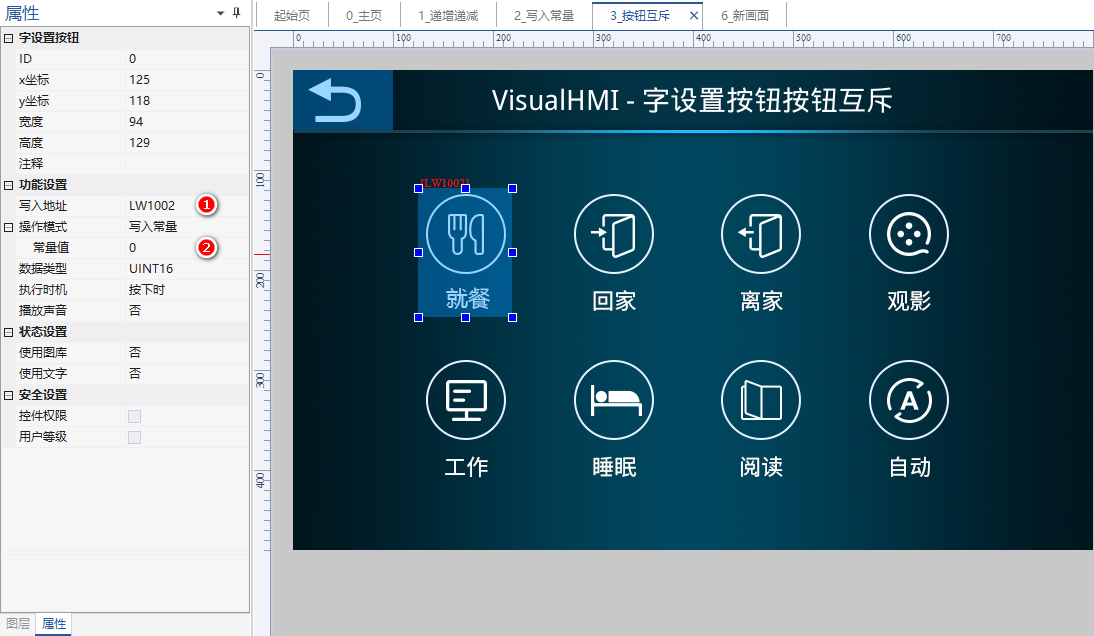Image resolution: width=1094 pixels, height=636 pixels.
Task: Toggle the 用户等级 checkbox
Action: [x=135, y=437]
